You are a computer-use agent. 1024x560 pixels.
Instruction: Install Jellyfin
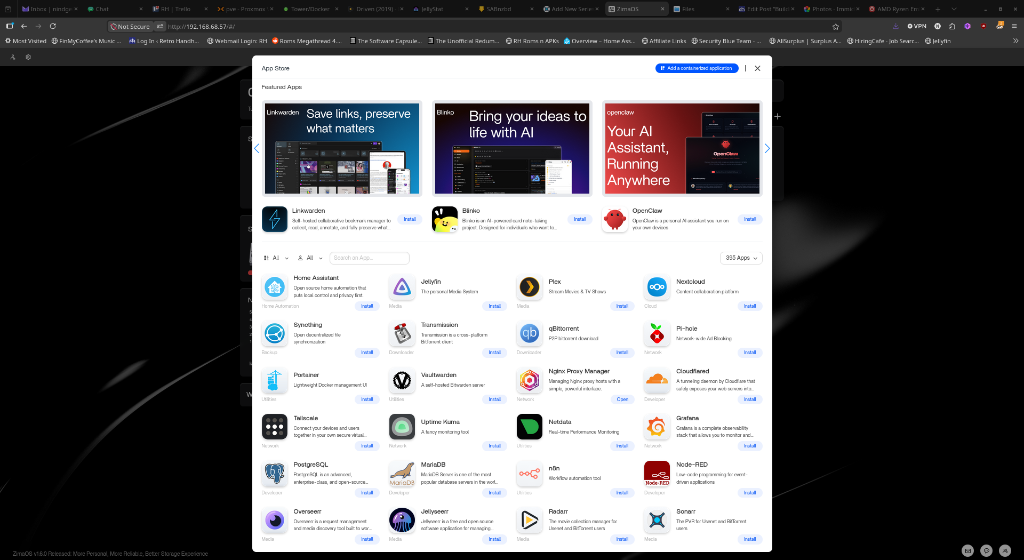point(494,306)
